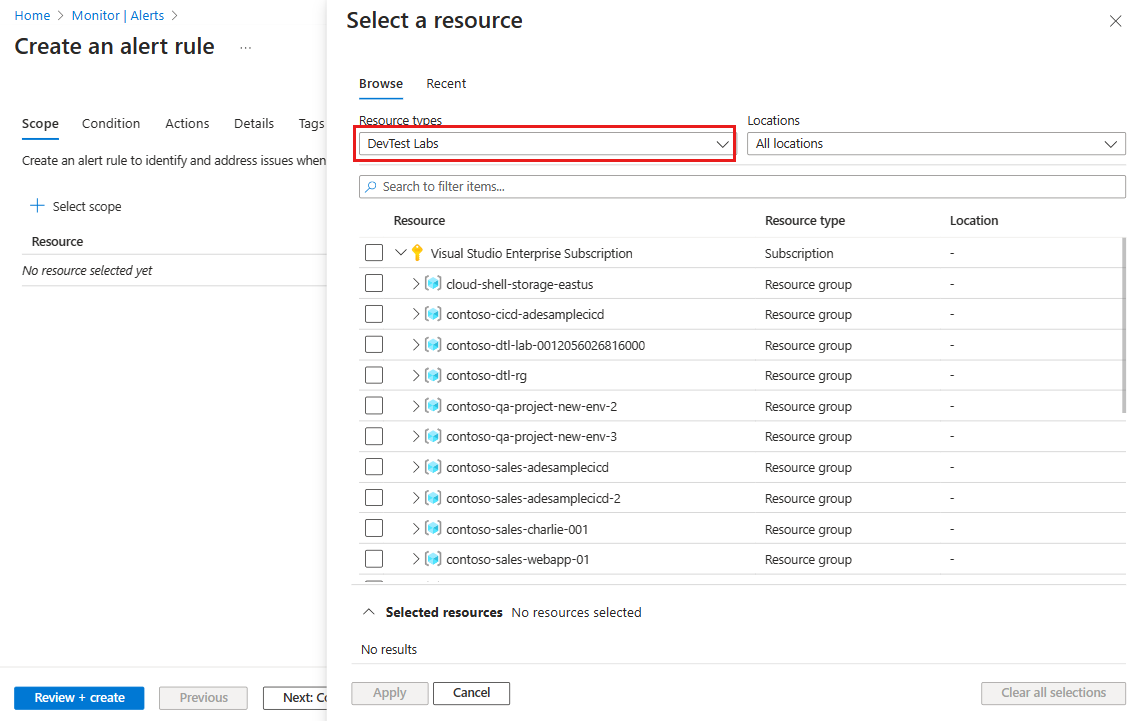
Task: Click the yellow key icon on Visual Studio Enterprise Subscription
Action: pos(417,252)
